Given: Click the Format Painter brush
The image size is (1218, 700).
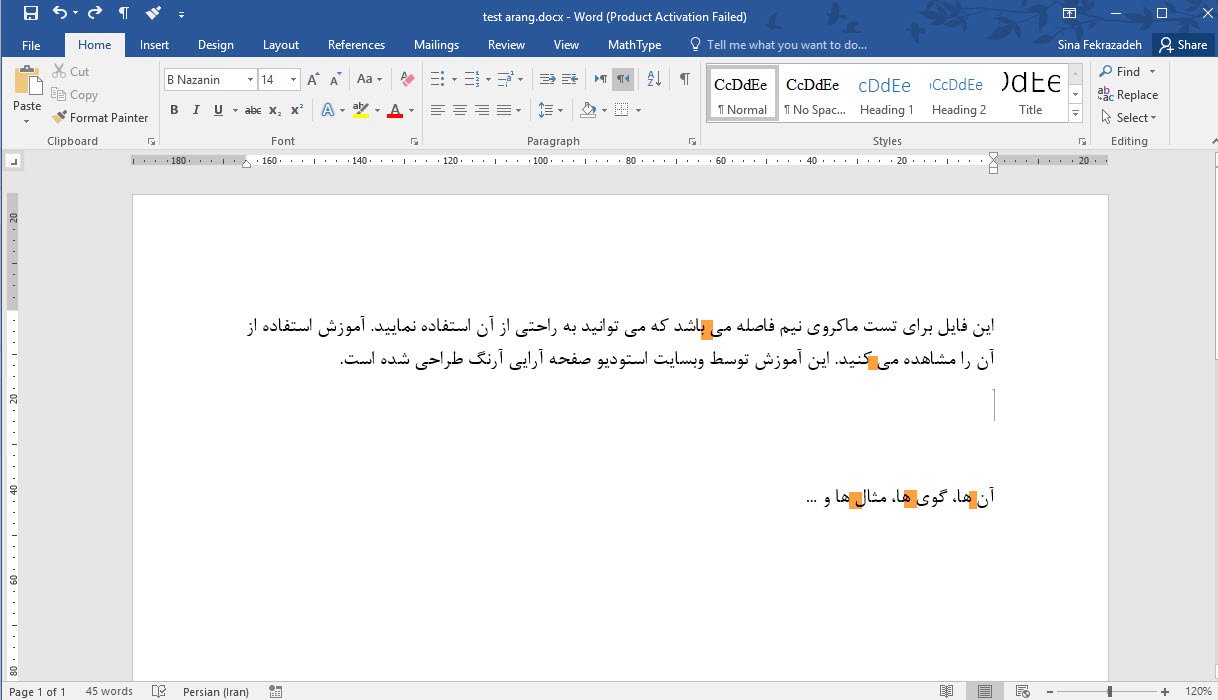Looking at the screenshot, I should tap(100, 117).
